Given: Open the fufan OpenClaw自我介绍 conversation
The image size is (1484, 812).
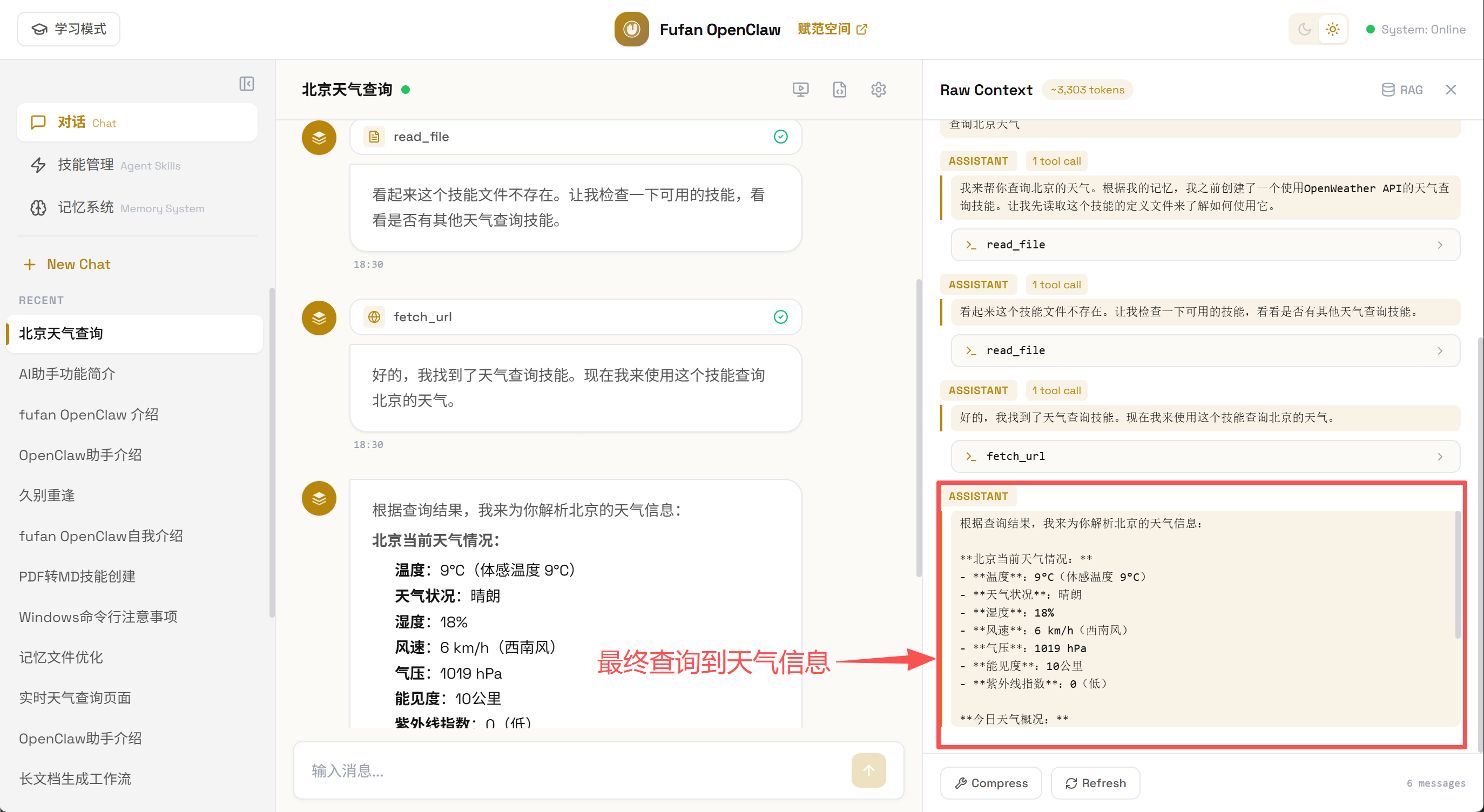Looking at the screenshot, I should [x=135, y=536].
